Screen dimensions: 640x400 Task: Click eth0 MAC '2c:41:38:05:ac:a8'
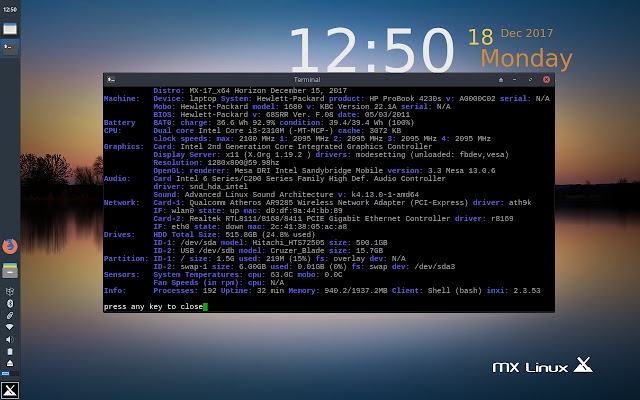[309, 227]
